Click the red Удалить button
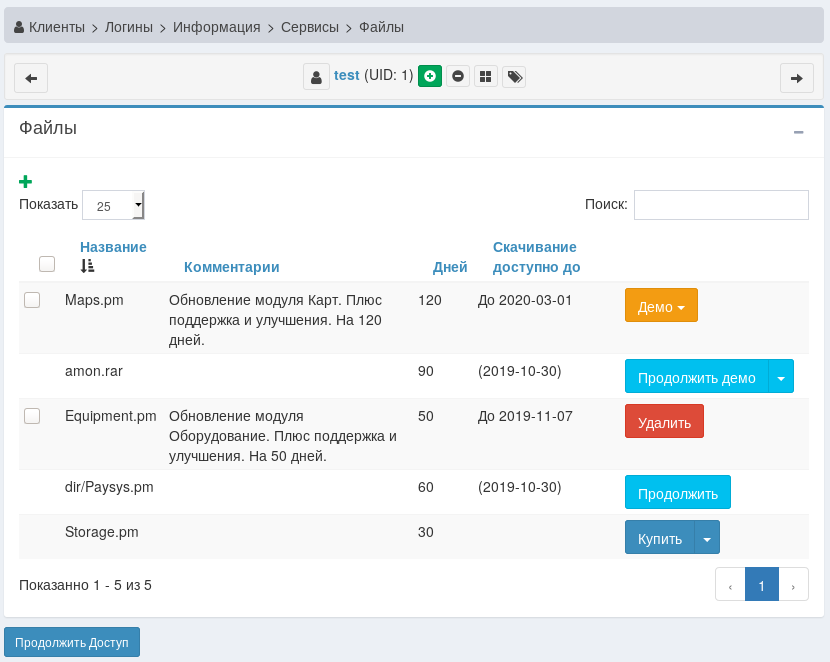830x662 pixels. [664, 422]
